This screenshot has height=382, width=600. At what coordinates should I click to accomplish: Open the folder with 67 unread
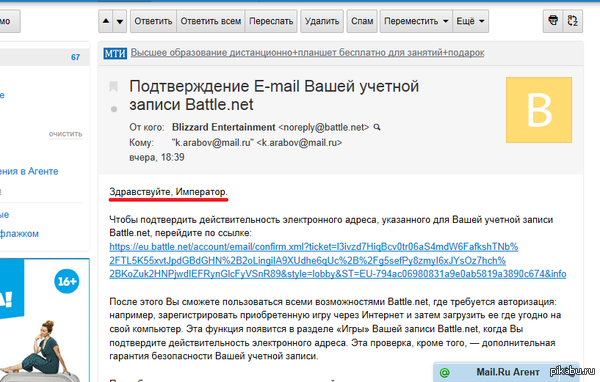click(x=45, y=57)
